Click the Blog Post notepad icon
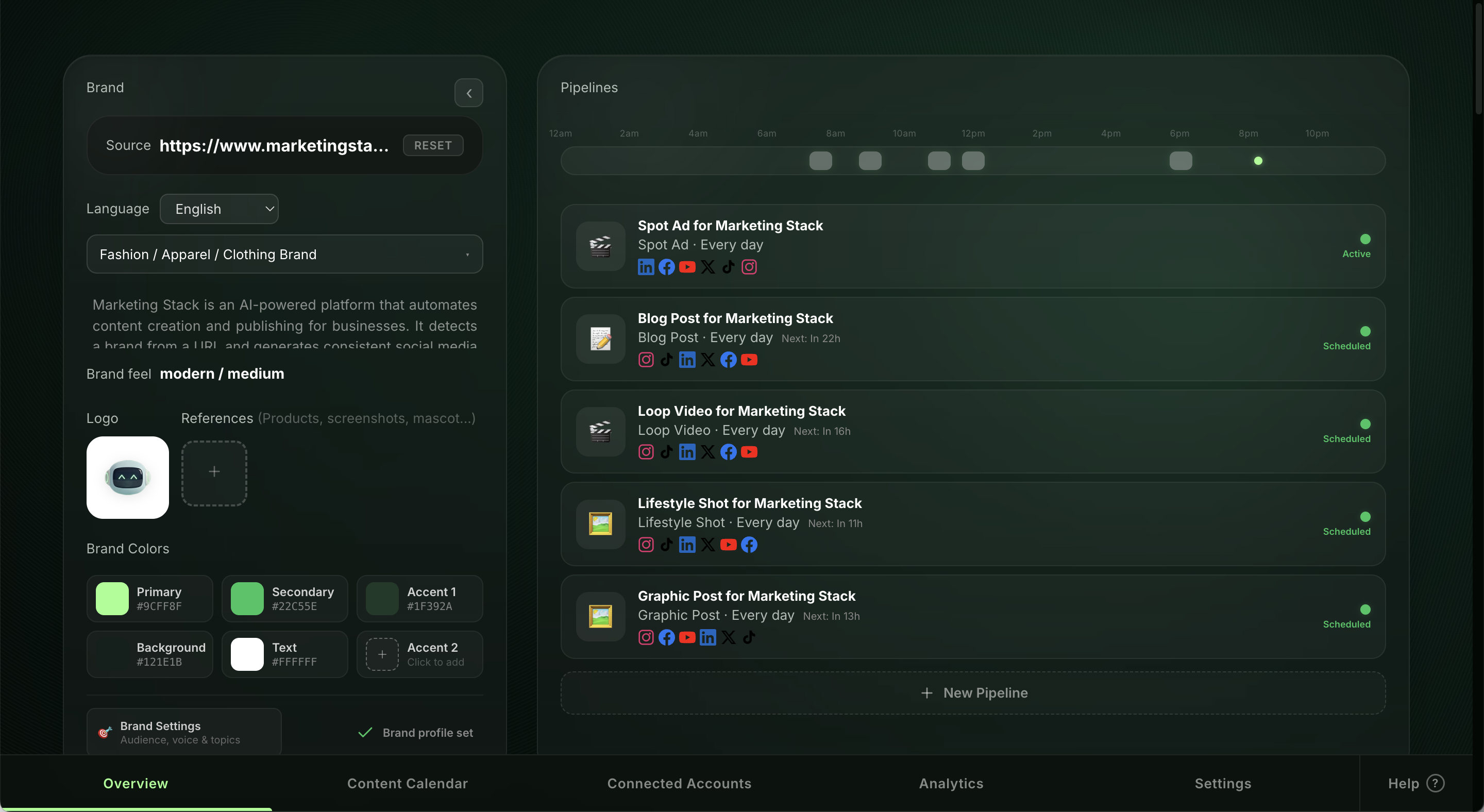1484x812 pixels. [x=600, y=339]
